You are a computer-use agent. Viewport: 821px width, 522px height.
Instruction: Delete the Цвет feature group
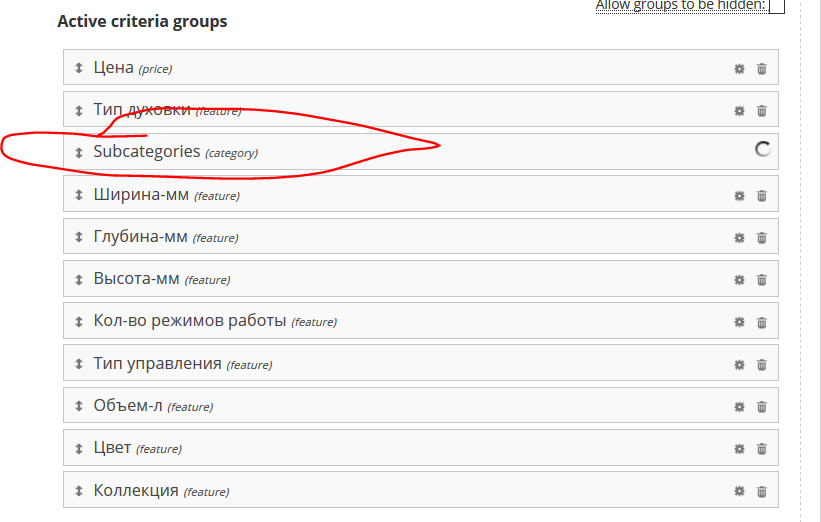(x=762, y=449)
